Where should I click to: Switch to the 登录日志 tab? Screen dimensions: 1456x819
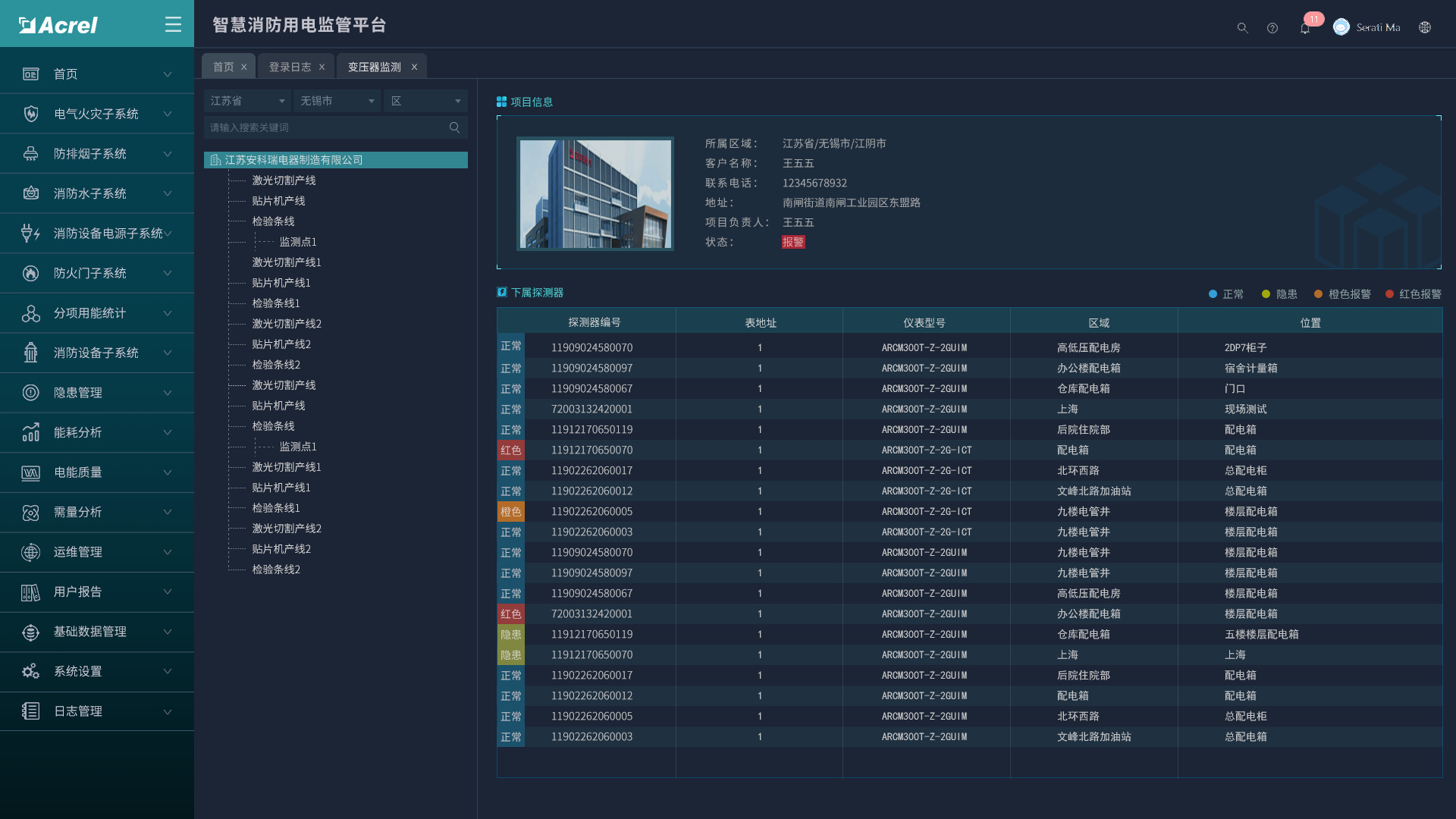(x=290, y=67)
